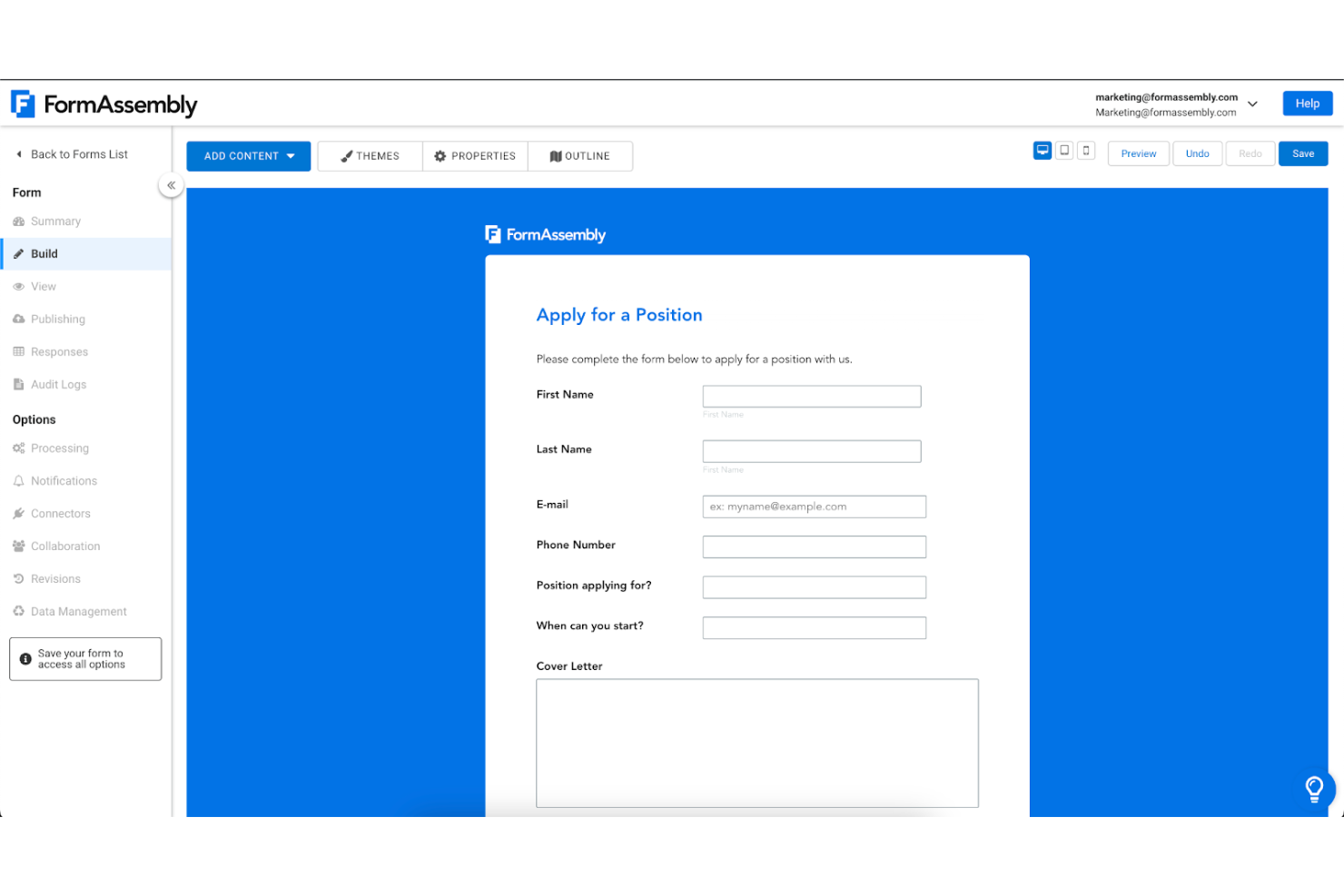Switch to desktop preview mode

point(1043,151)
